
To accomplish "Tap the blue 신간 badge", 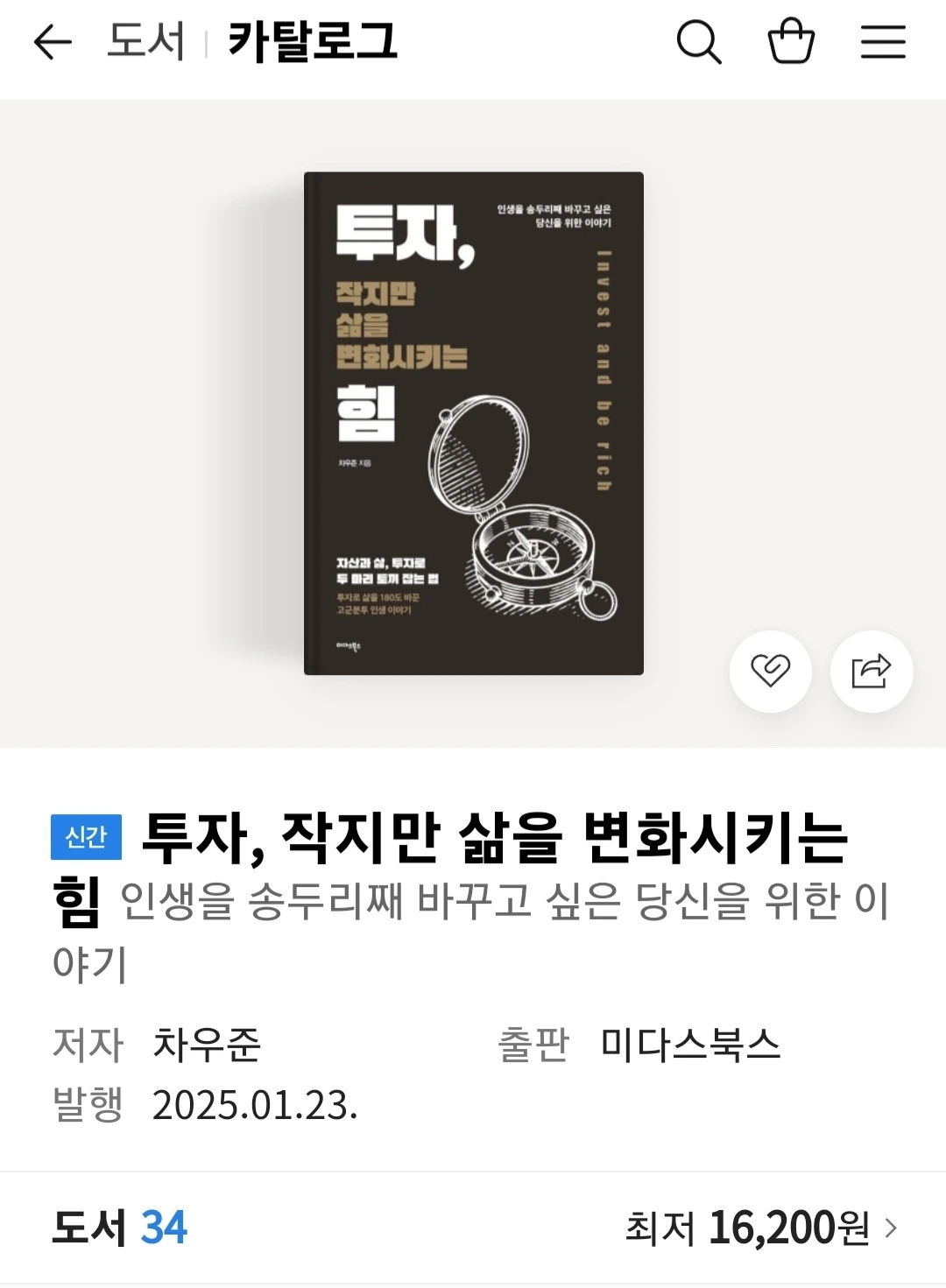I will pyautogui.click(x=86, y=837).
